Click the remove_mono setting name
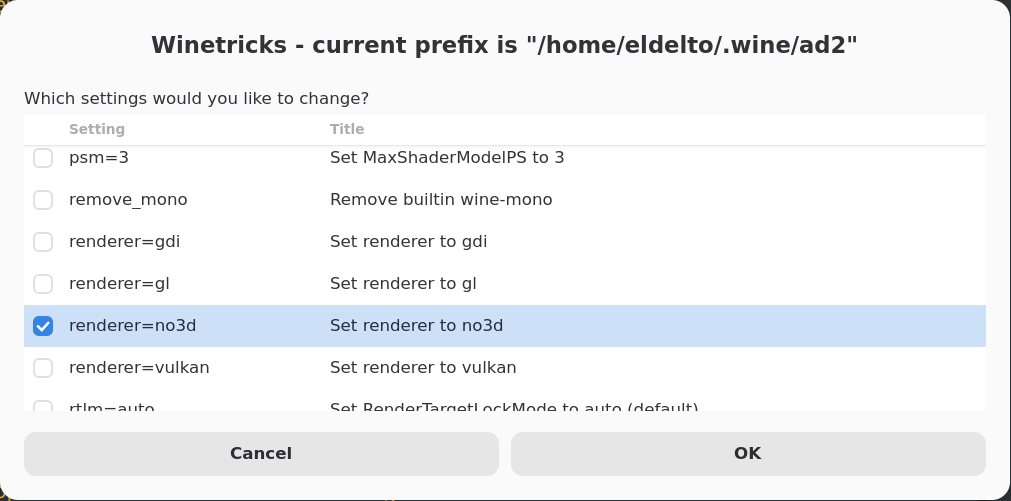 coord(128,200)
